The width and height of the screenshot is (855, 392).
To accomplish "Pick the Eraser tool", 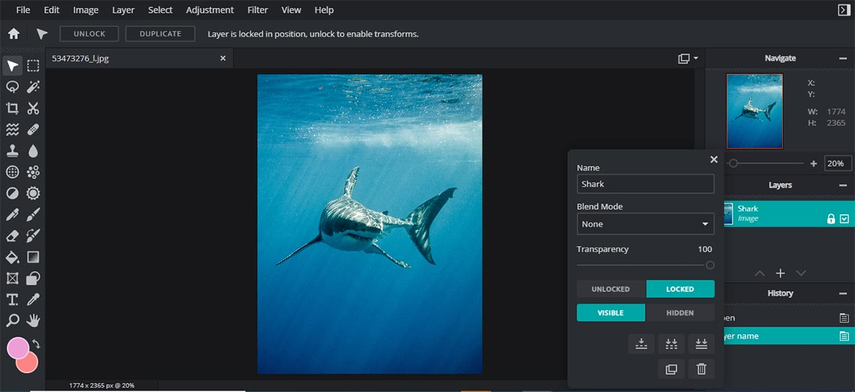I will [12, 236].
